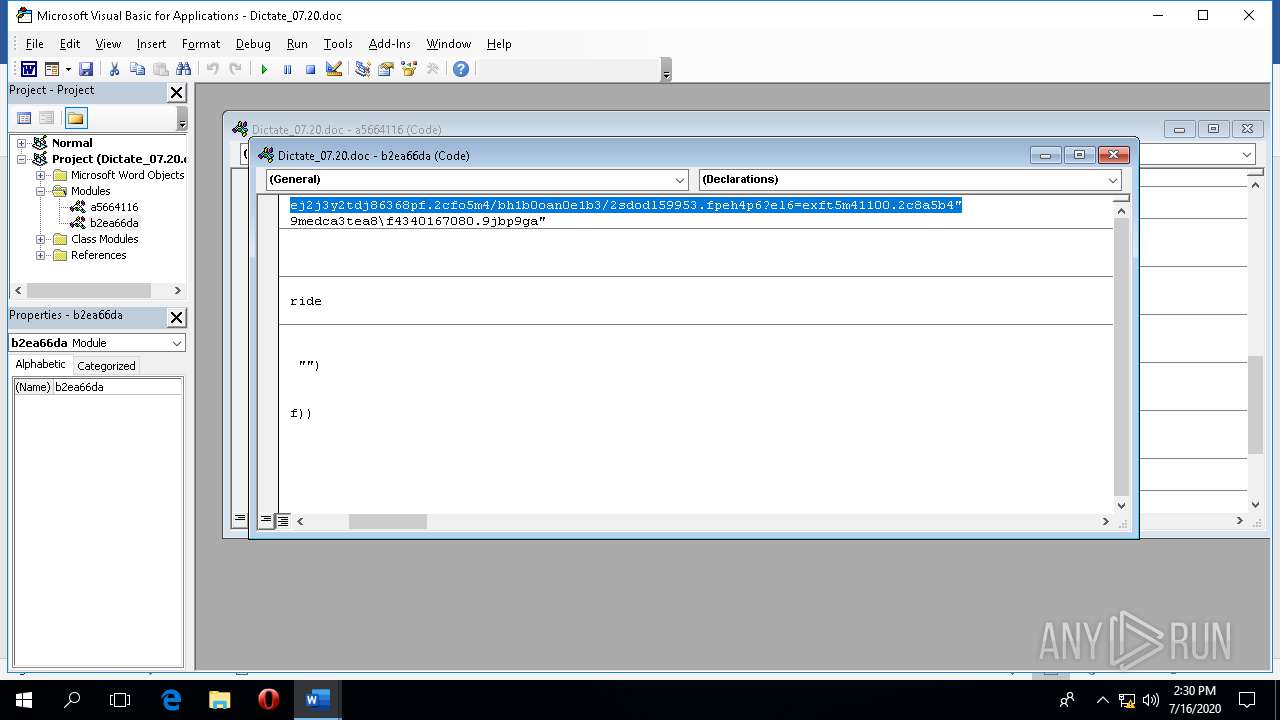Open the Debug menu
Viewport: 1280px width, 720px height.
click(x=253, y=44)
